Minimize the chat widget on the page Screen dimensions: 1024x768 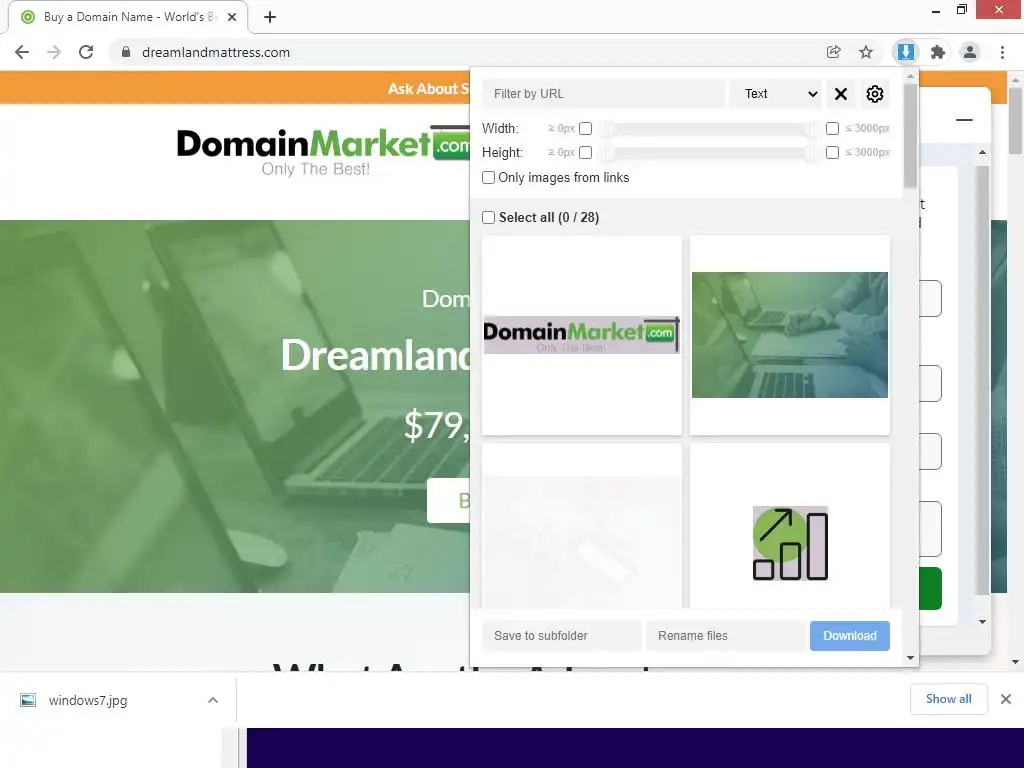pyautogui.click(x=965, y=120)
